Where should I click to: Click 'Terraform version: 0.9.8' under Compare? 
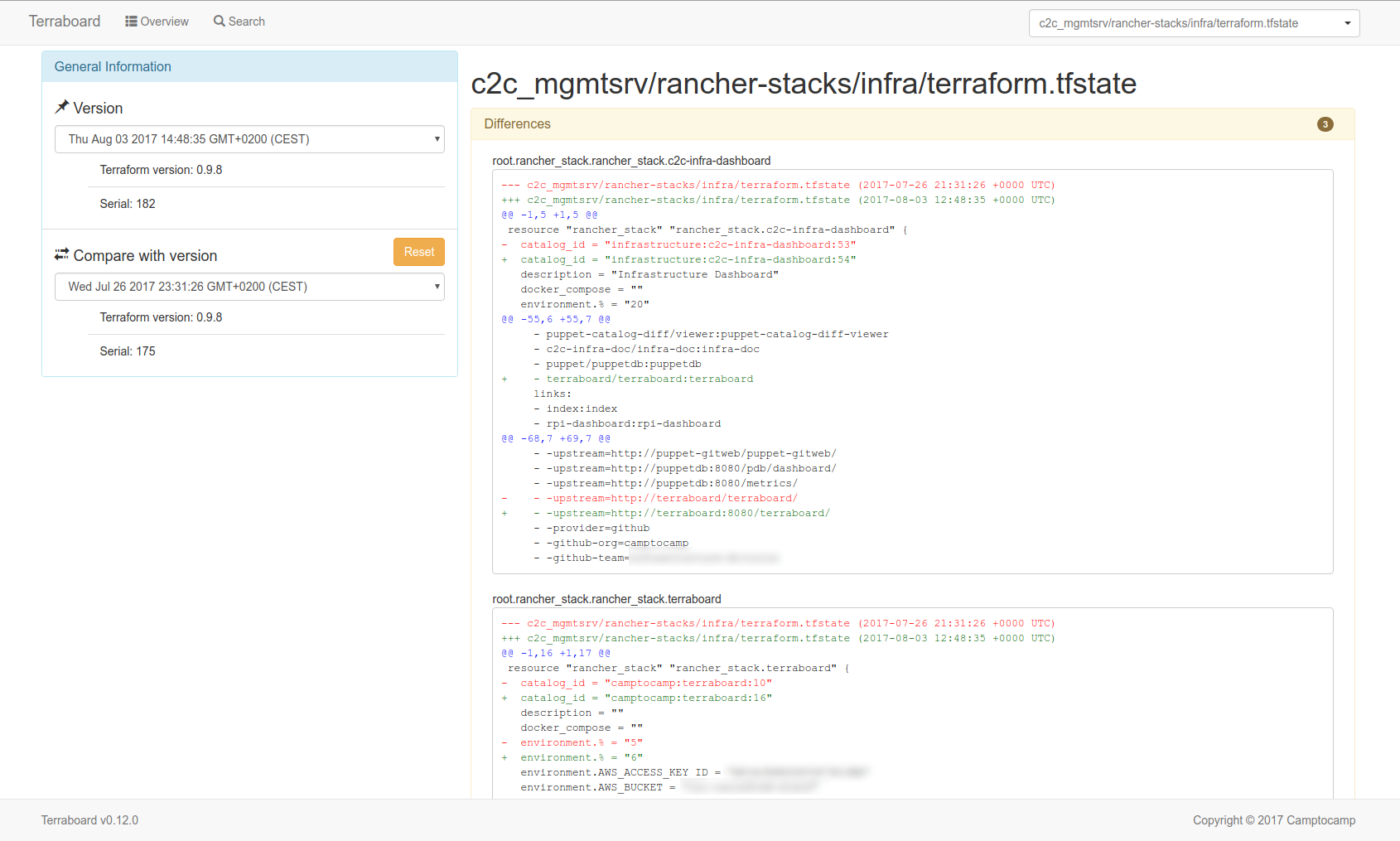point(161,317)
